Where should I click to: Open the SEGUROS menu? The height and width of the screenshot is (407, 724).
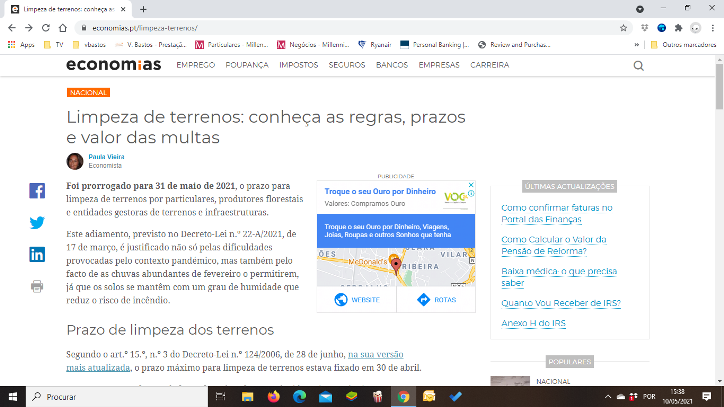pos(347,65)
